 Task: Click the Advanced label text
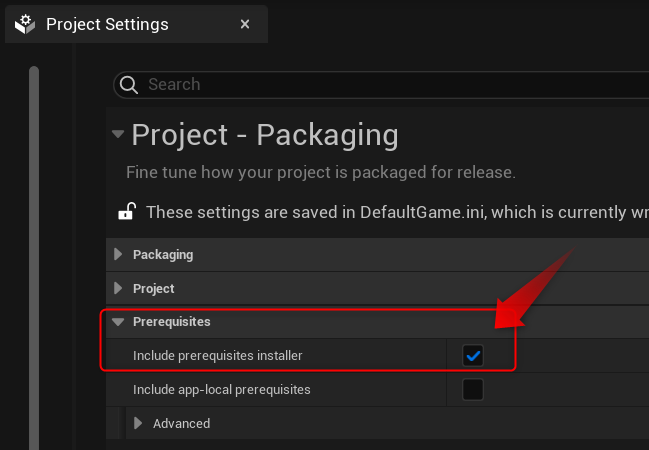click(181, 423)
